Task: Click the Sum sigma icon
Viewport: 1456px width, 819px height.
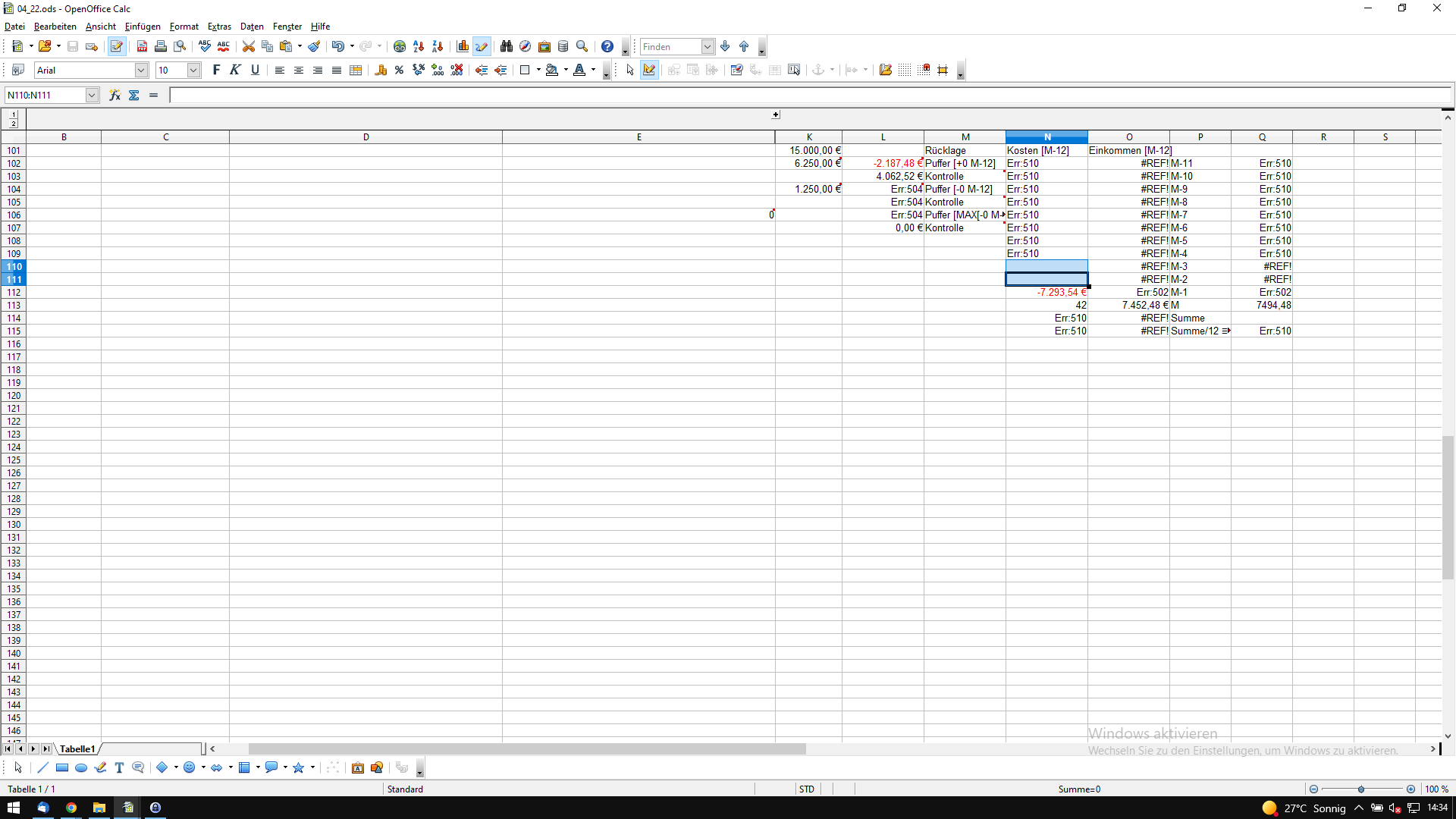Action: pos(134,95)
